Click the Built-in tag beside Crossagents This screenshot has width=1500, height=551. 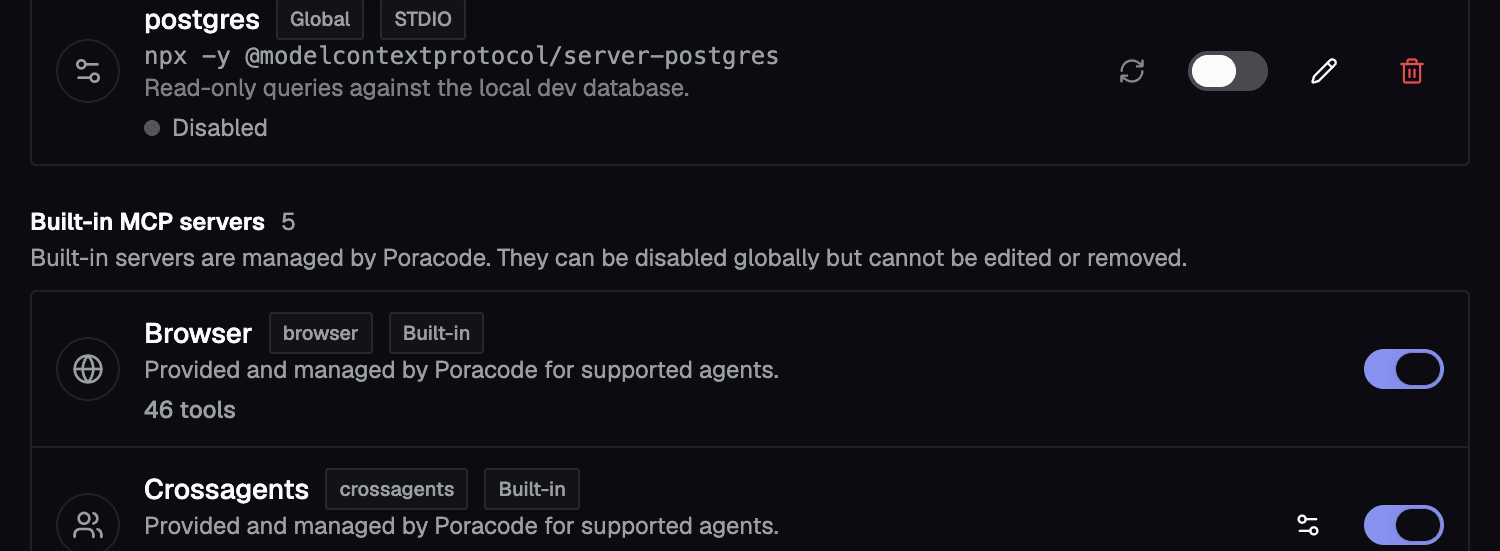tap(532, 489)
